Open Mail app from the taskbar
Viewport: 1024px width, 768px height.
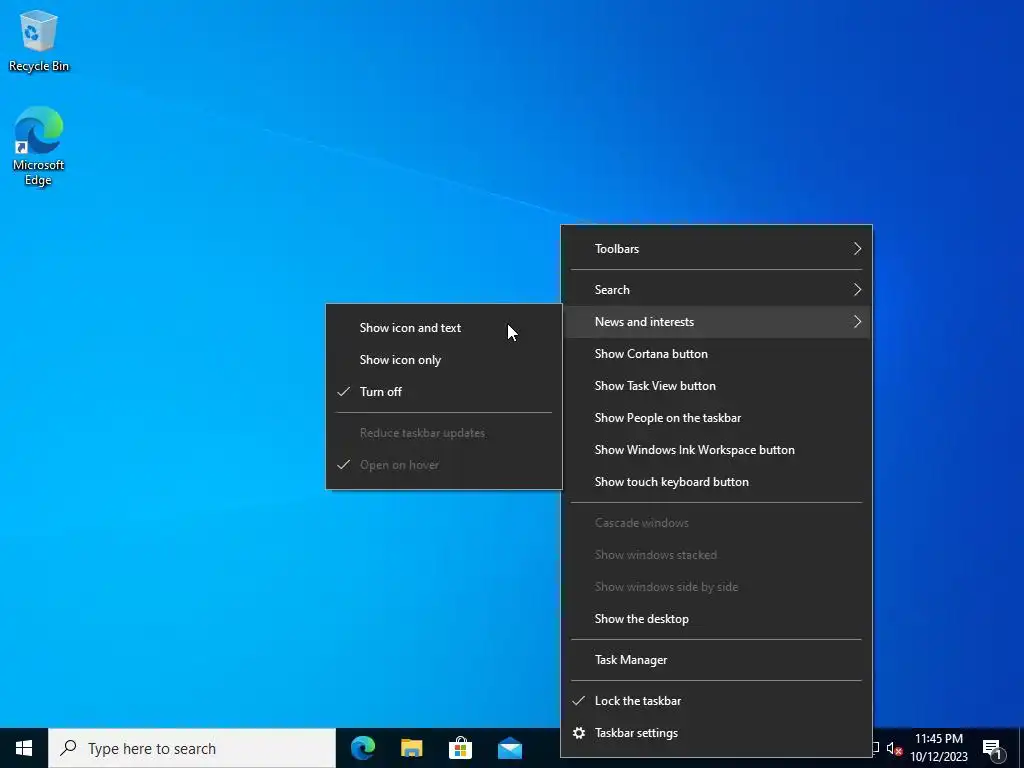[x=509, y=748]
